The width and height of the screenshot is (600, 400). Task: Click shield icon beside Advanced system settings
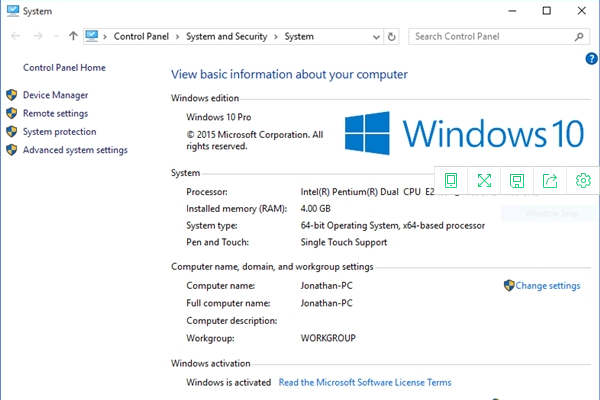pos(12,150)
